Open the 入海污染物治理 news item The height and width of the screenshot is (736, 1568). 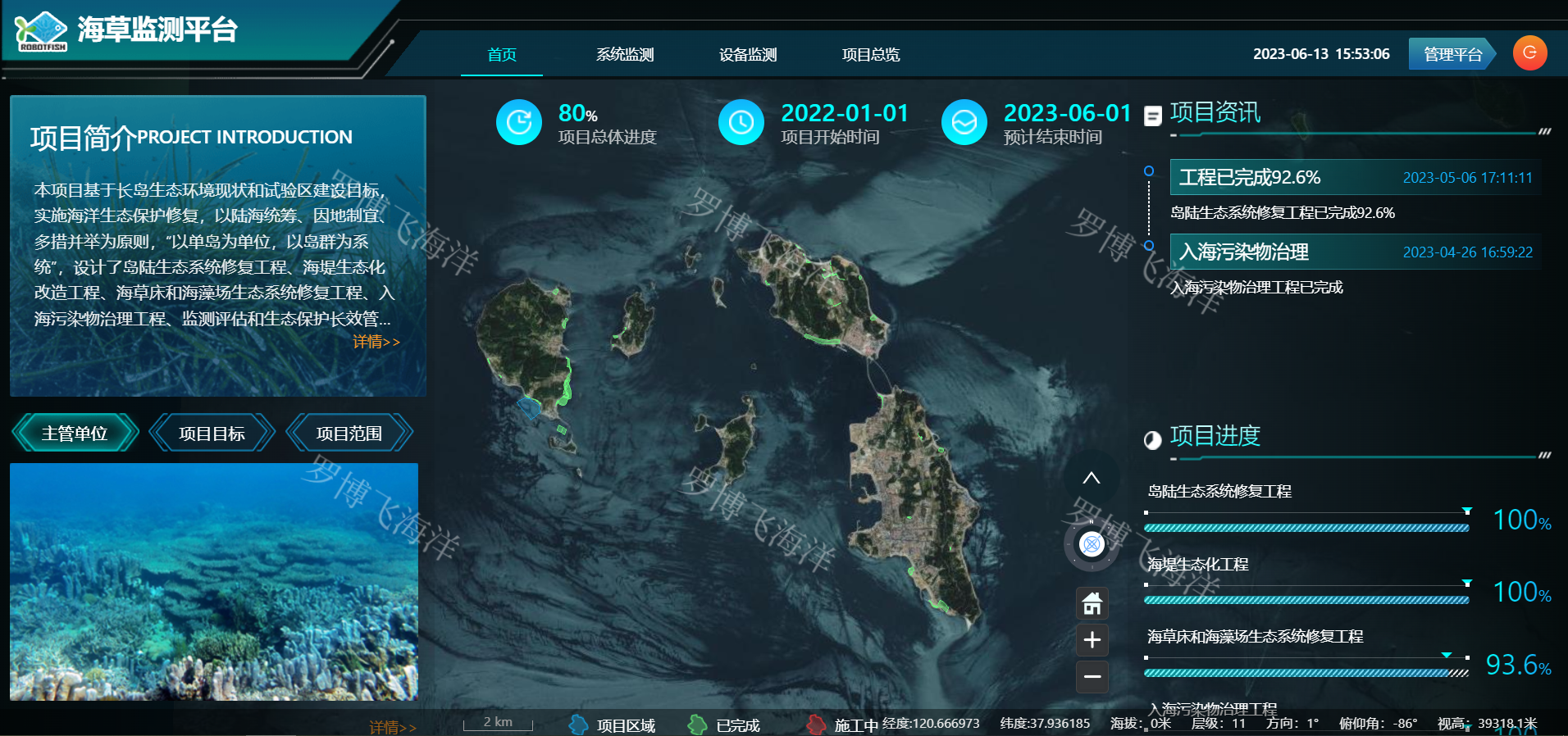[x=1355, y=252]
